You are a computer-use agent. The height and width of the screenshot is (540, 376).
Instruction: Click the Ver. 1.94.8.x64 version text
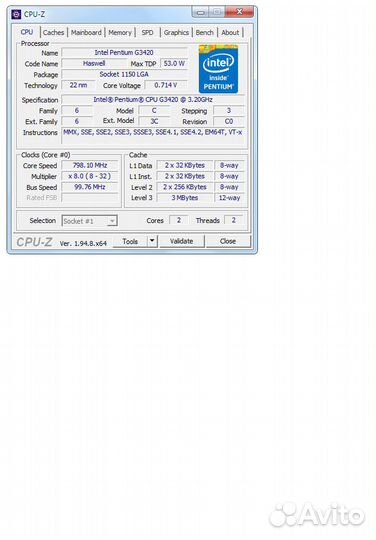[x=83, y=243]
